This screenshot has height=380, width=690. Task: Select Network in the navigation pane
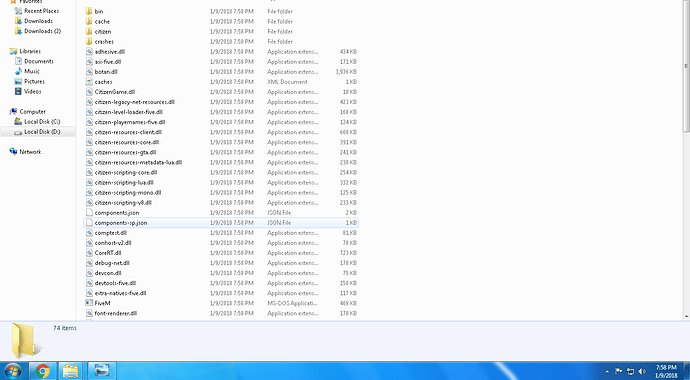click(30, 152)
